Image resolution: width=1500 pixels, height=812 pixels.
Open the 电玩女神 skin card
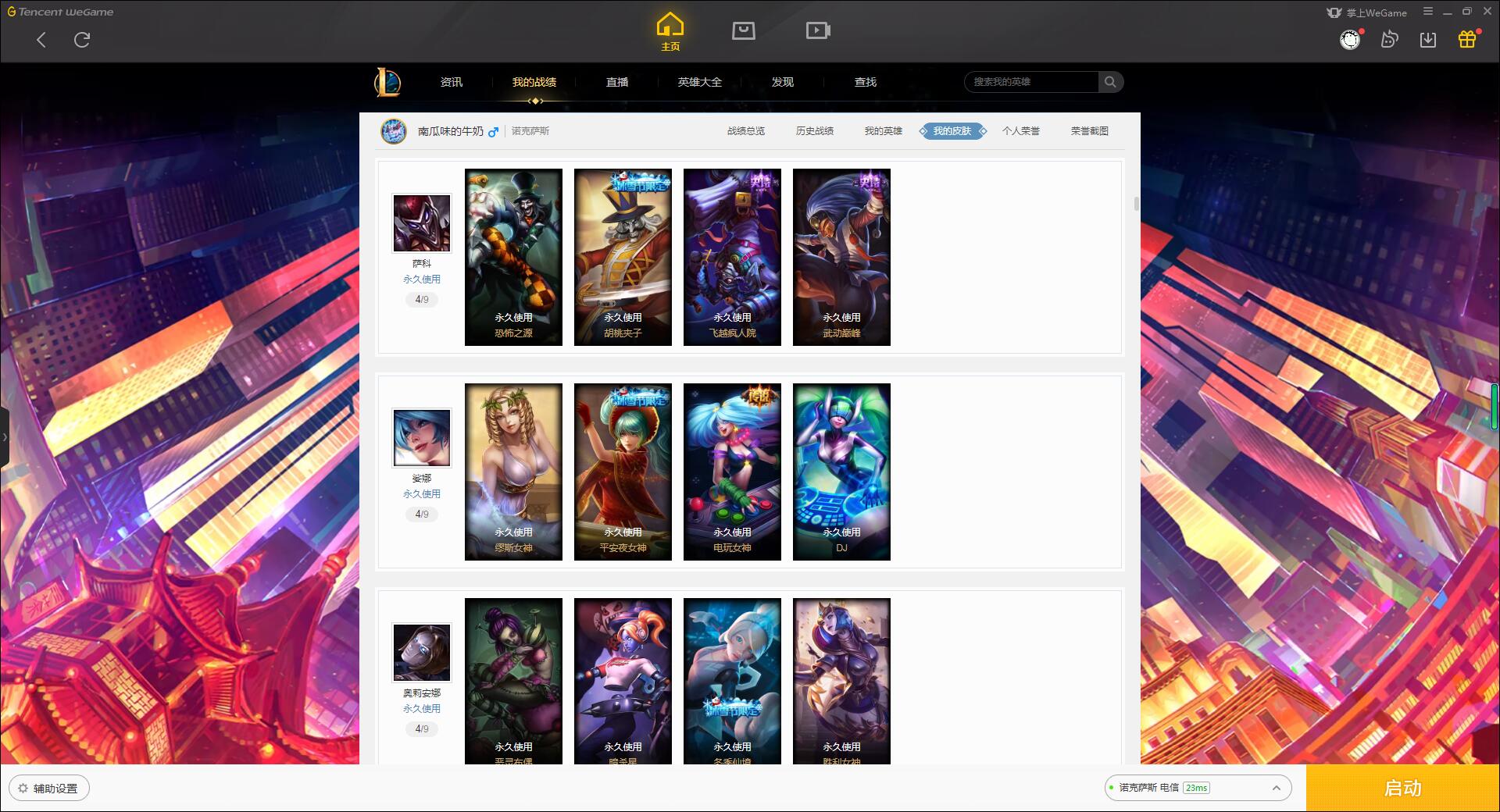[732, 472]
